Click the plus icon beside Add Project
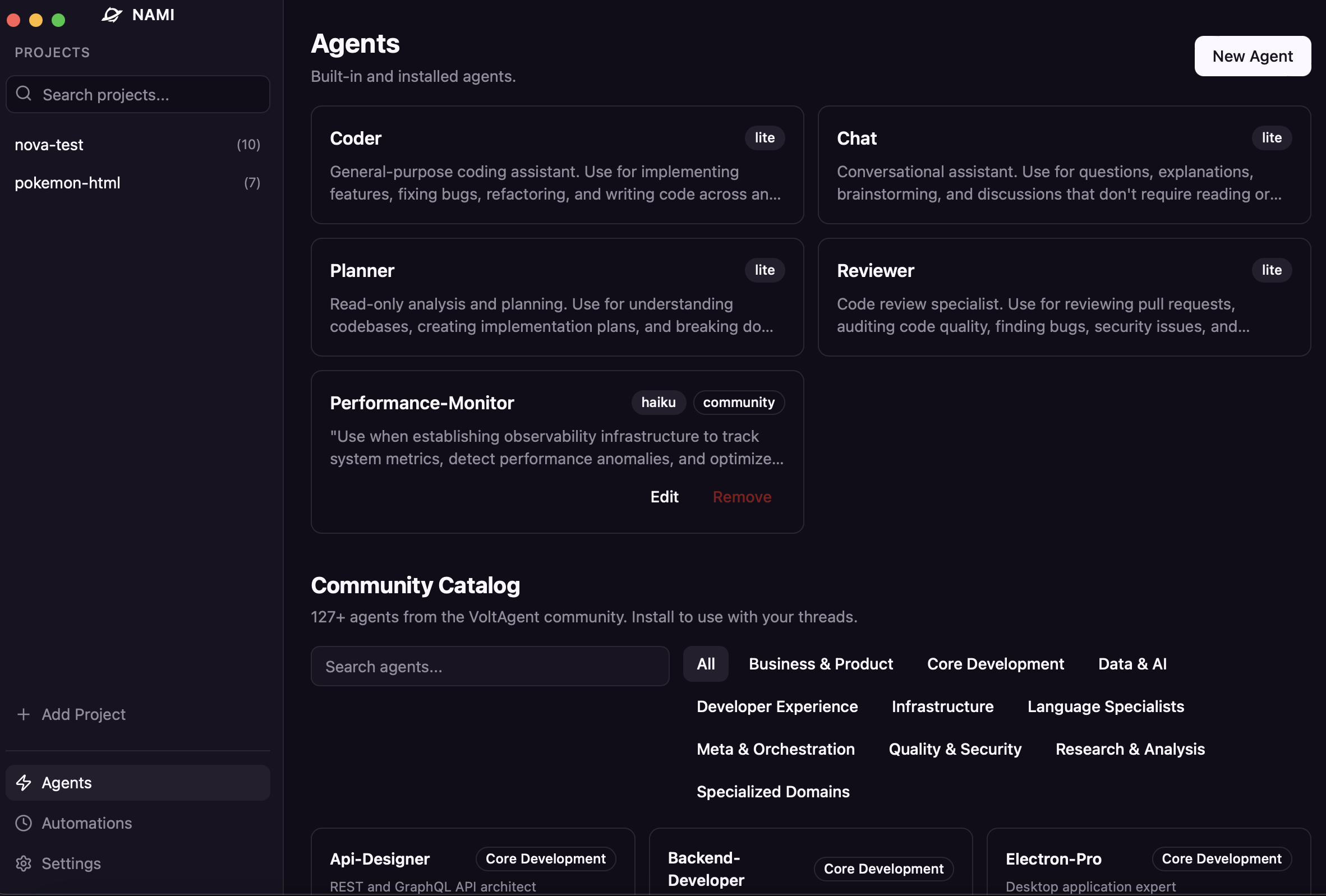 tap(24, 714)
